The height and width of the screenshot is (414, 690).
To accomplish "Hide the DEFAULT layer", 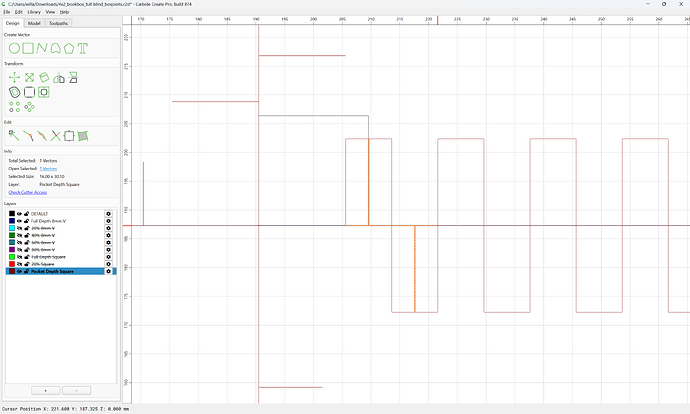I will click(x=19, y=214).
